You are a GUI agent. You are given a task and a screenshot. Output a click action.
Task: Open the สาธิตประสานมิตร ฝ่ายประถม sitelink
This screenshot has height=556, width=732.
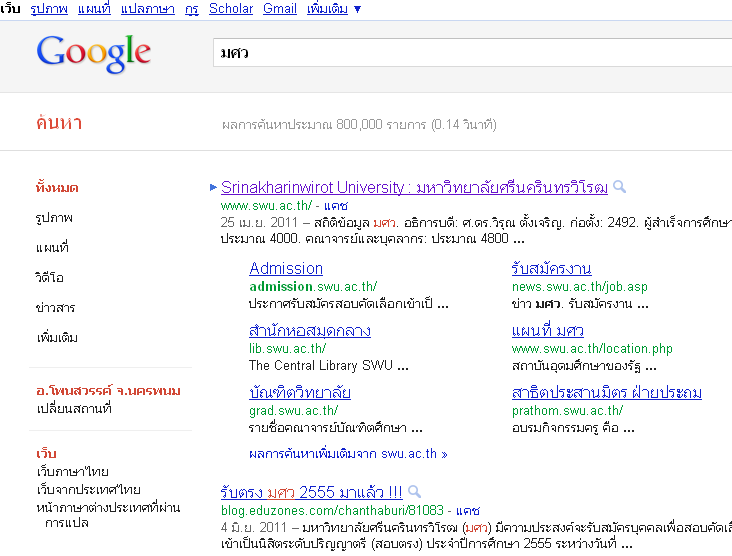(607, 393)
